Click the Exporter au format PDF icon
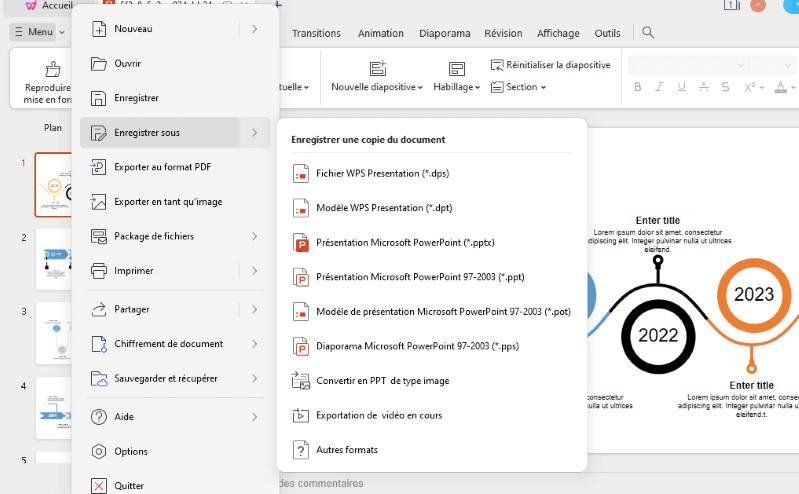Image resolution: width=799 pixels, height=494 pixels. (98, 167)
